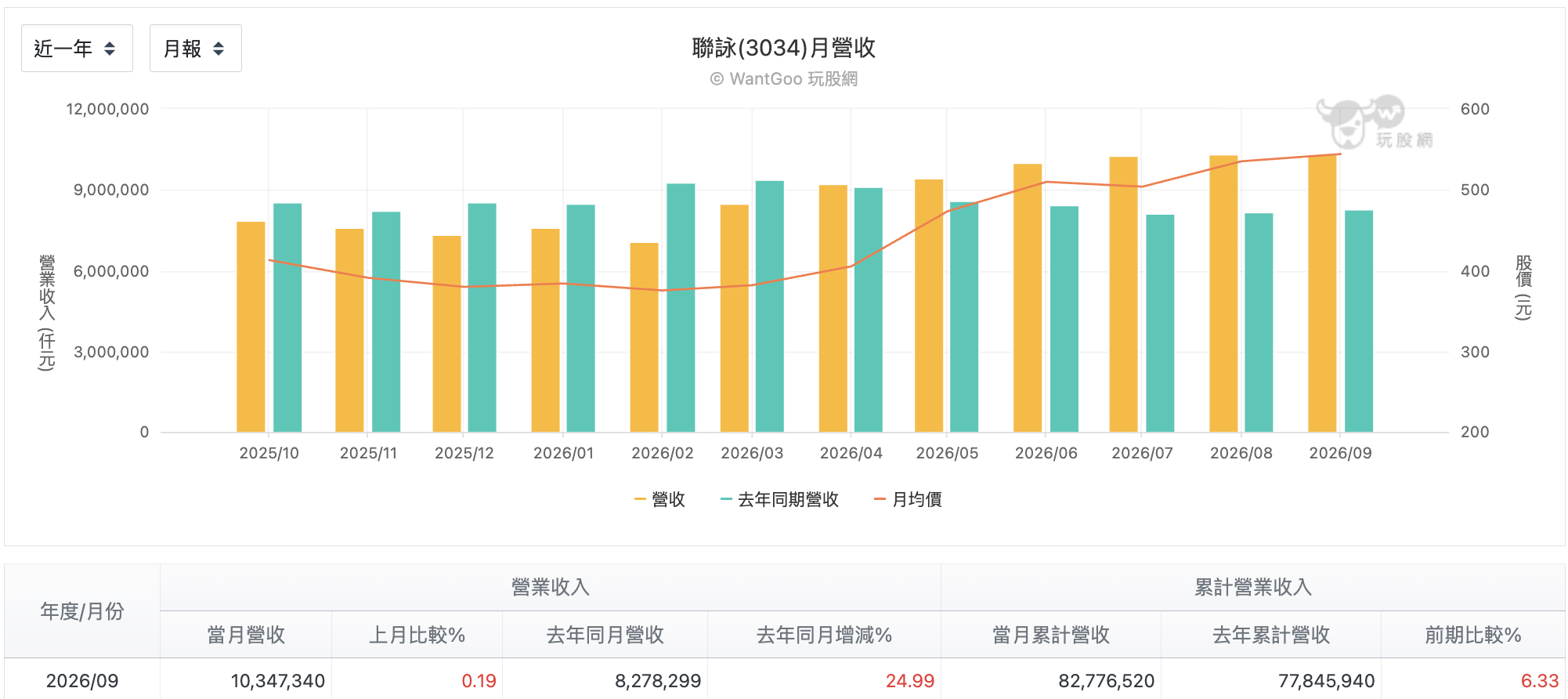Click the 2026/05 x-axis label
This screenshot has width=1568, height=699.
(x=947, y=453)
